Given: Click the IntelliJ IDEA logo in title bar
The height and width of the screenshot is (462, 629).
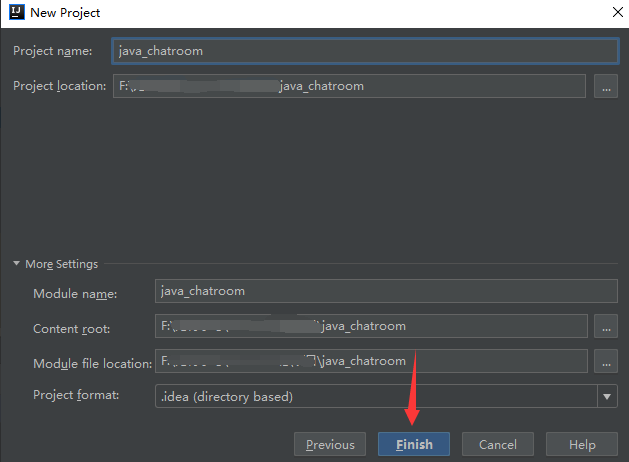Looking at the screenshot, I should 17,12.
